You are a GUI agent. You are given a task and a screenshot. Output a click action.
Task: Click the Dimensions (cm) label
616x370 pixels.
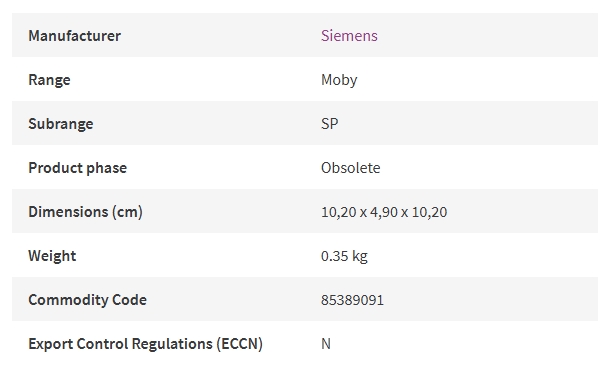(86, 212)
